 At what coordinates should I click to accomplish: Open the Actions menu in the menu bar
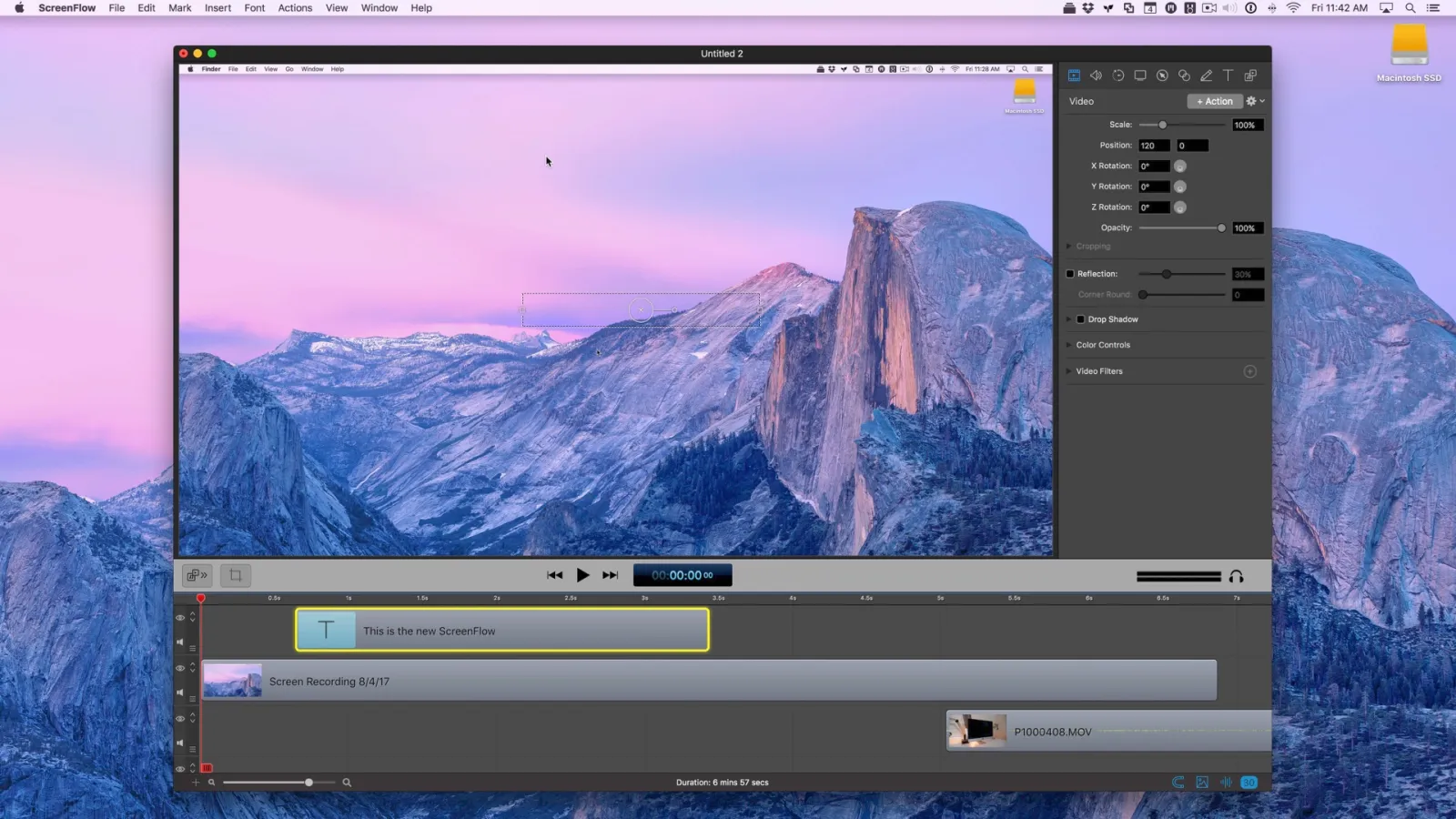(x=295, y=7)
